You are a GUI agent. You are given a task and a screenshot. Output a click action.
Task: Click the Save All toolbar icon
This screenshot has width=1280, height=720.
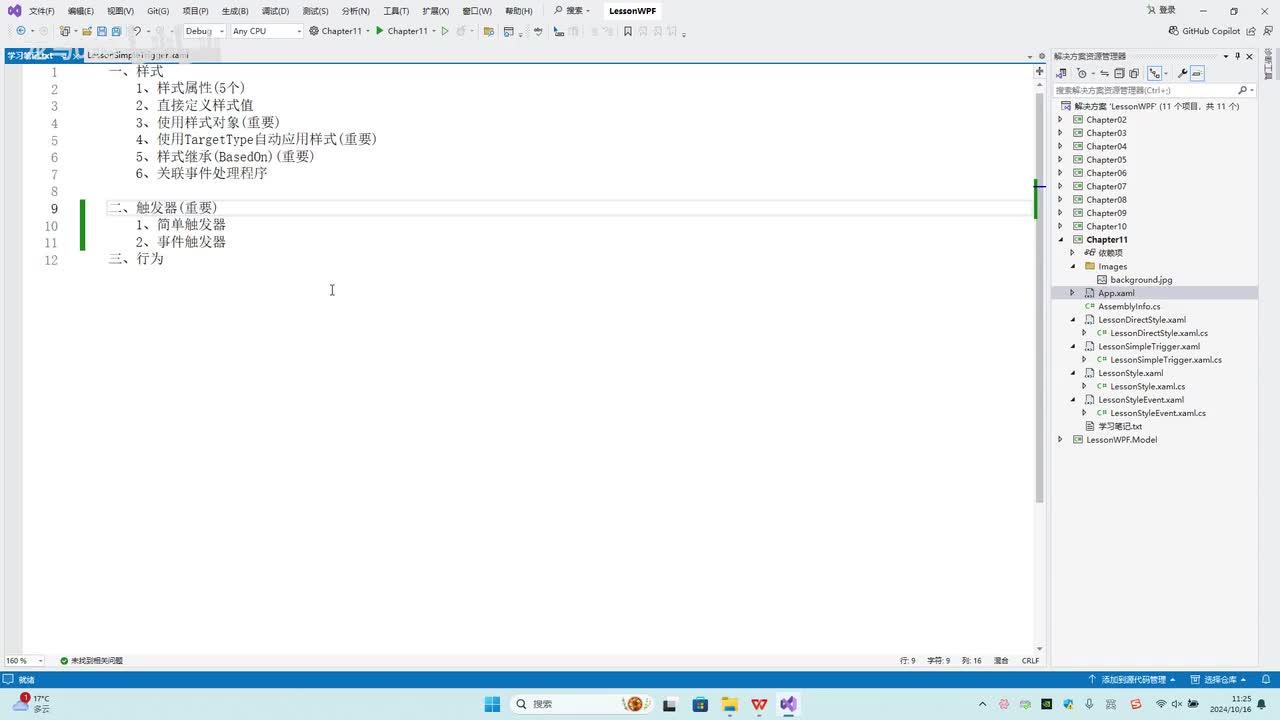point(116,31)
